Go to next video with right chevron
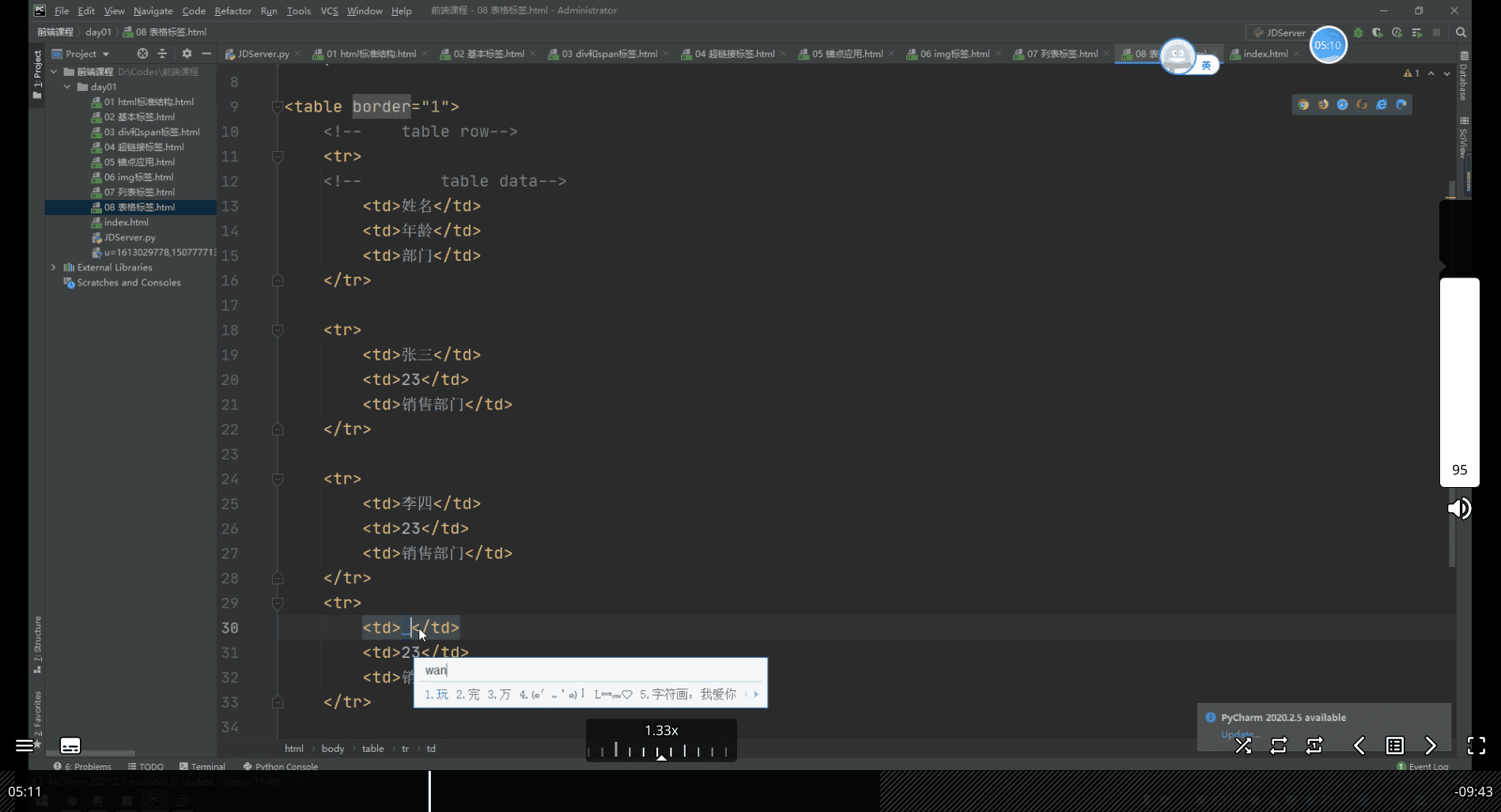 pos(1431,746)
